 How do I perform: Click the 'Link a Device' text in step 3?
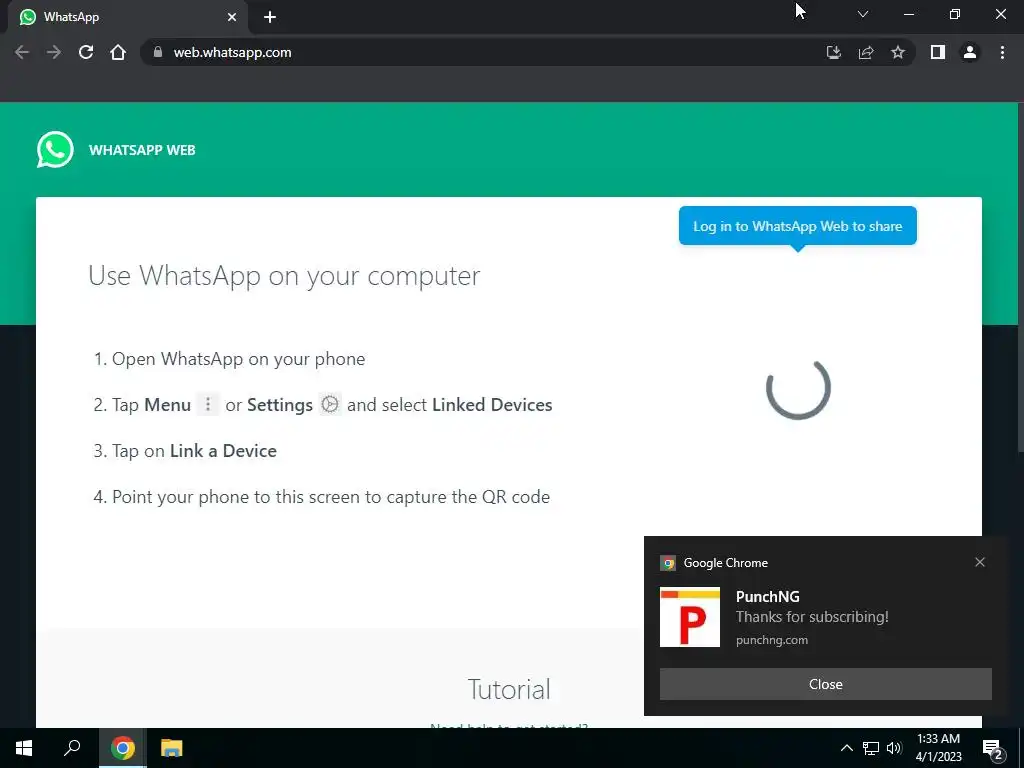click(223, 451)
